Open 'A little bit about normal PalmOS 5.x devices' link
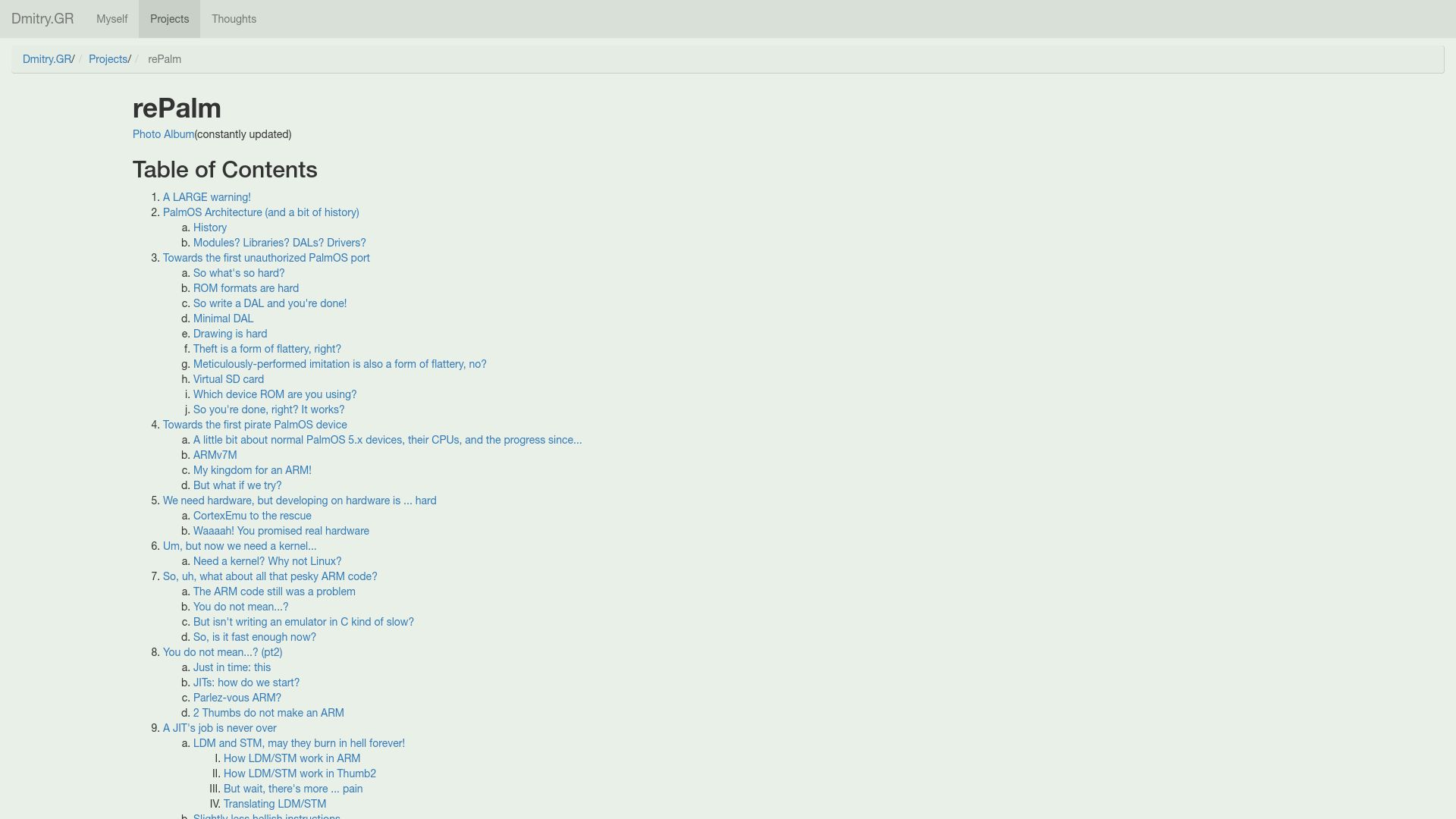The width and height of the screenshot is (1456, 819). 388,440
